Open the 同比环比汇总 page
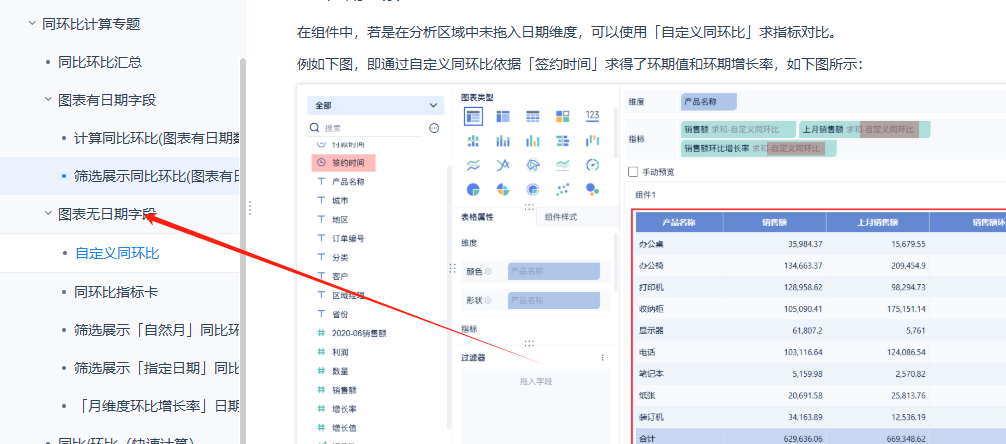The height and width of the screenshot is (444, 1006). pyautogui.click(x=99, y=62)
